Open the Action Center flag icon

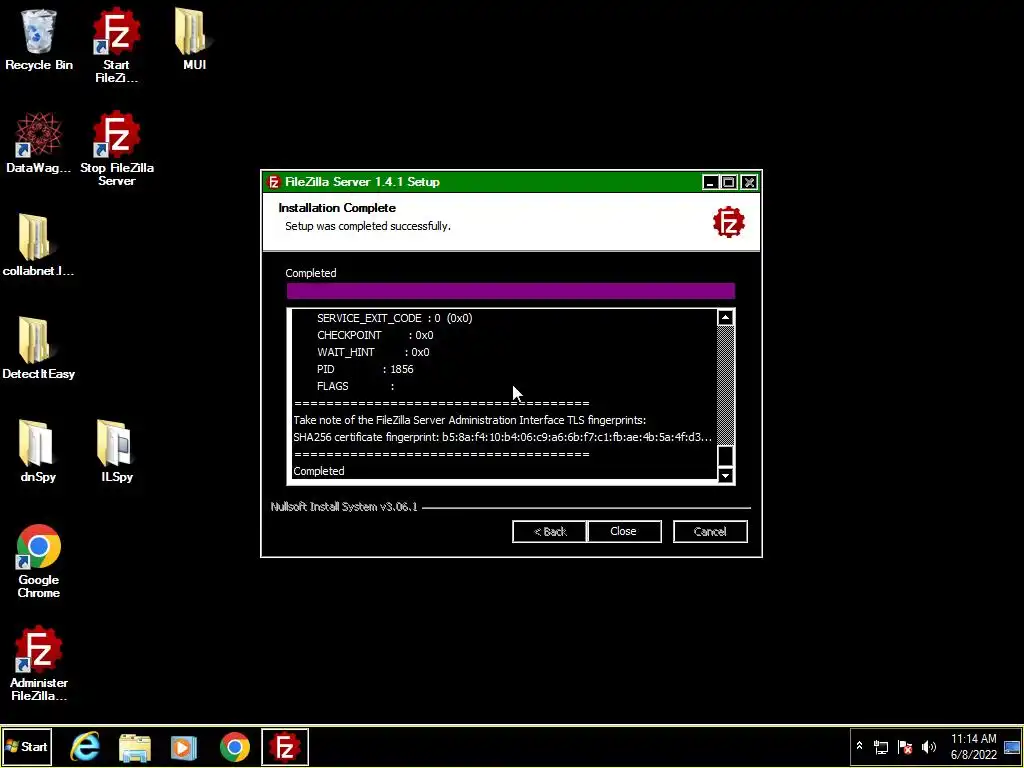904,747
